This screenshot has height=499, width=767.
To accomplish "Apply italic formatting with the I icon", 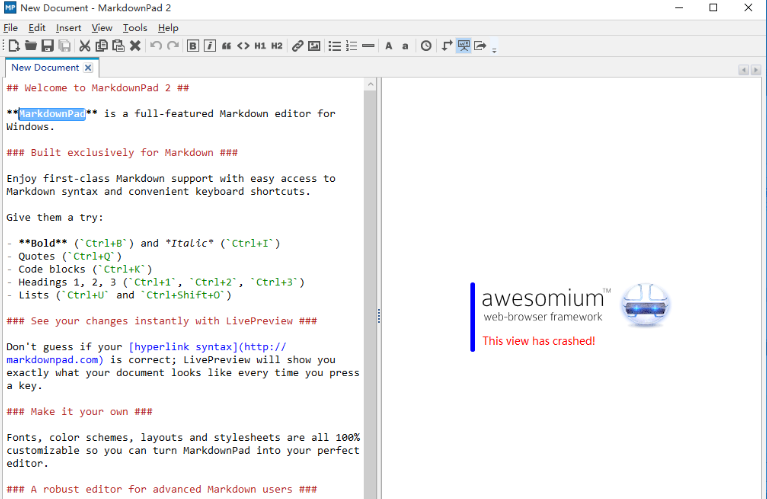I will pyautogui.click(x=209, y=46).
